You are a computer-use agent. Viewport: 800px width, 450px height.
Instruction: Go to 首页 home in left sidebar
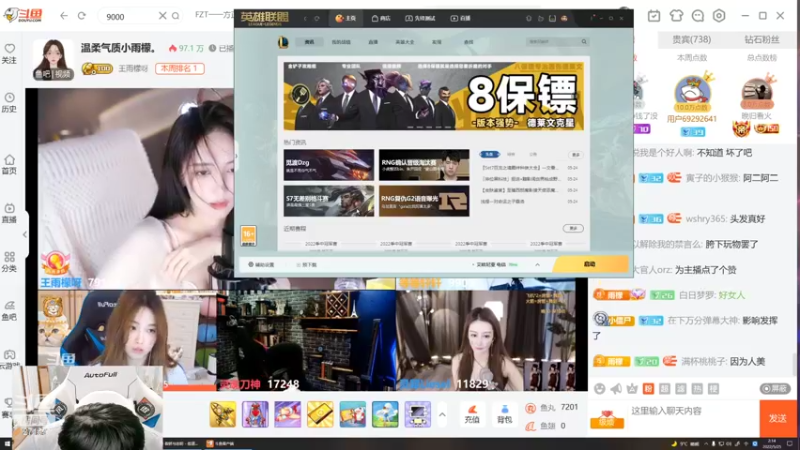pyautogui.click(x=9, y=164)
